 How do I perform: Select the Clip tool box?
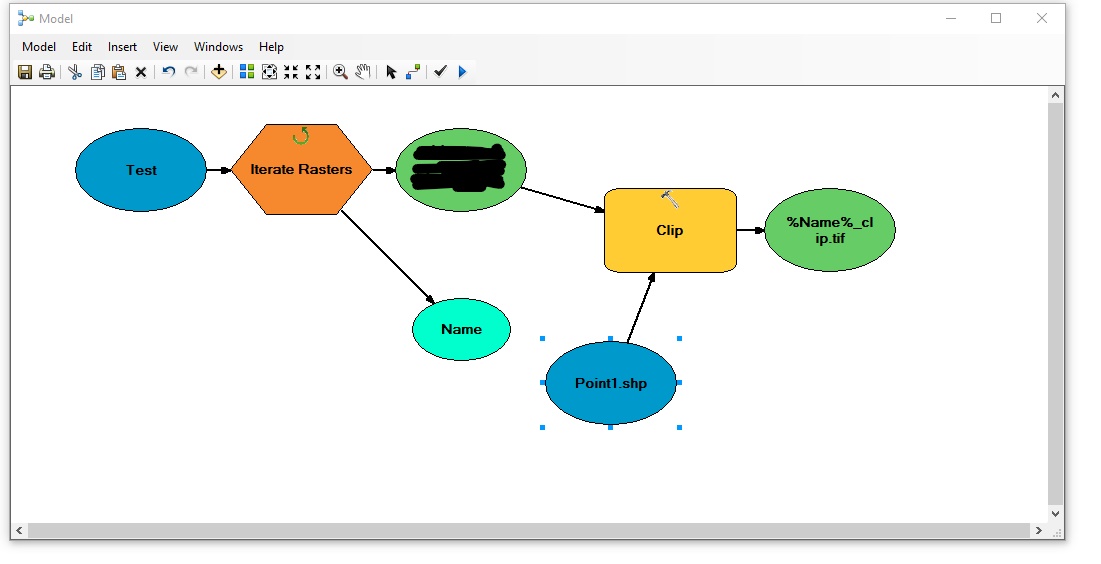coord(671,230)
